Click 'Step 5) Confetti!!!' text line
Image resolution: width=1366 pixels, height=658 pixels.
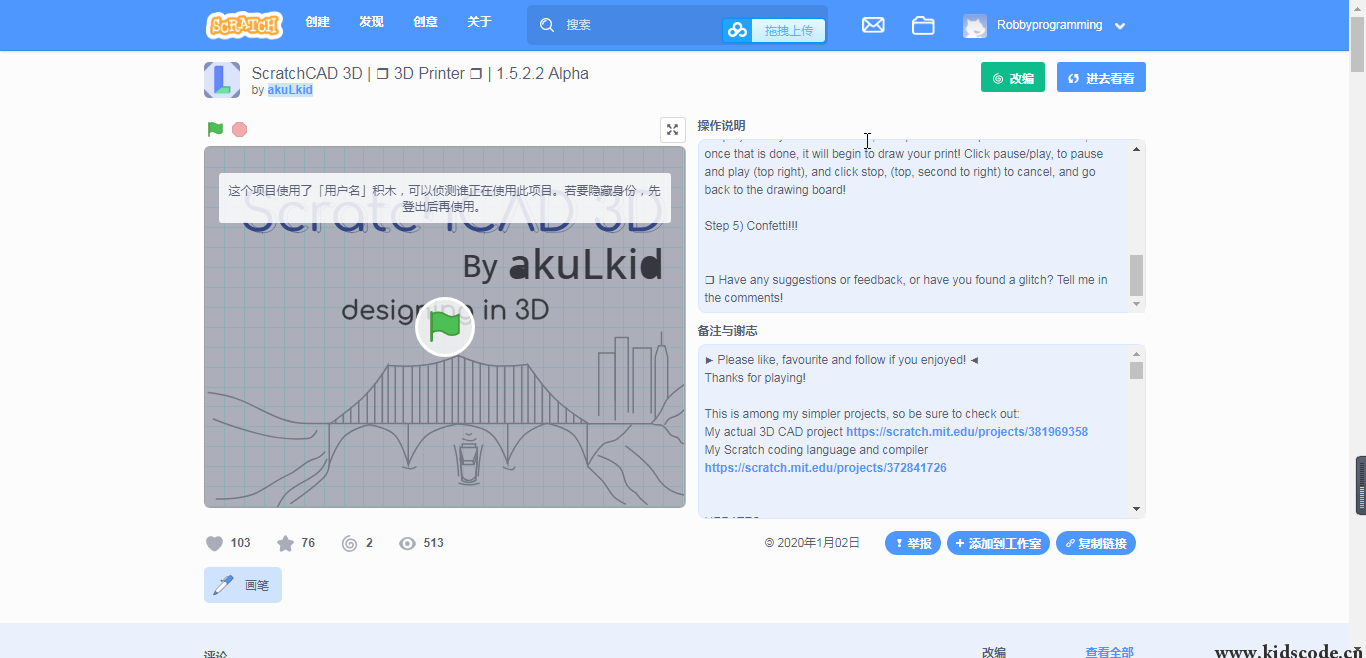751,226
